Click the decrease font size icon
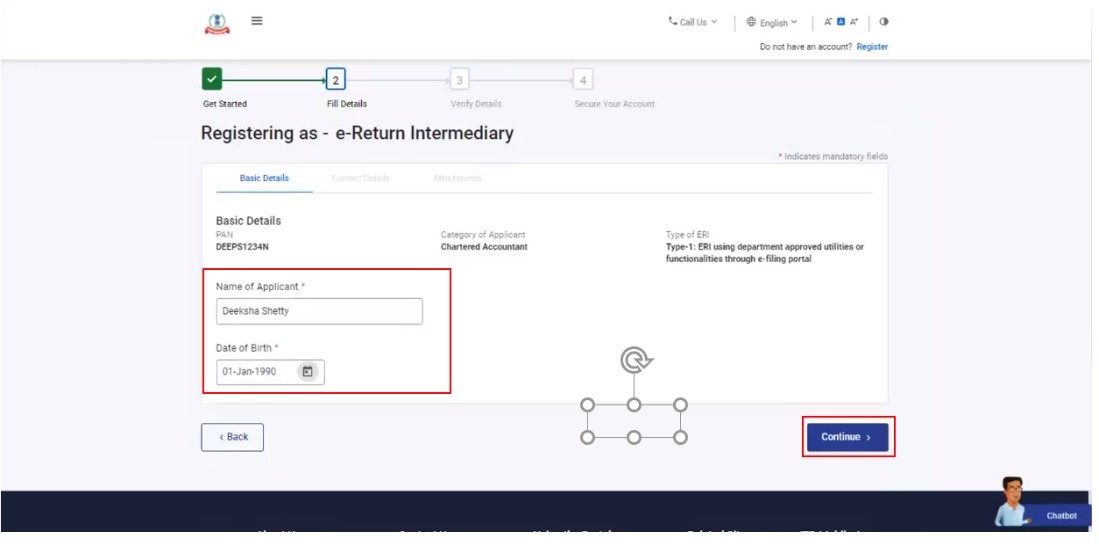The width and height of the screenshot is (1099, 546). tap(828, 22)
